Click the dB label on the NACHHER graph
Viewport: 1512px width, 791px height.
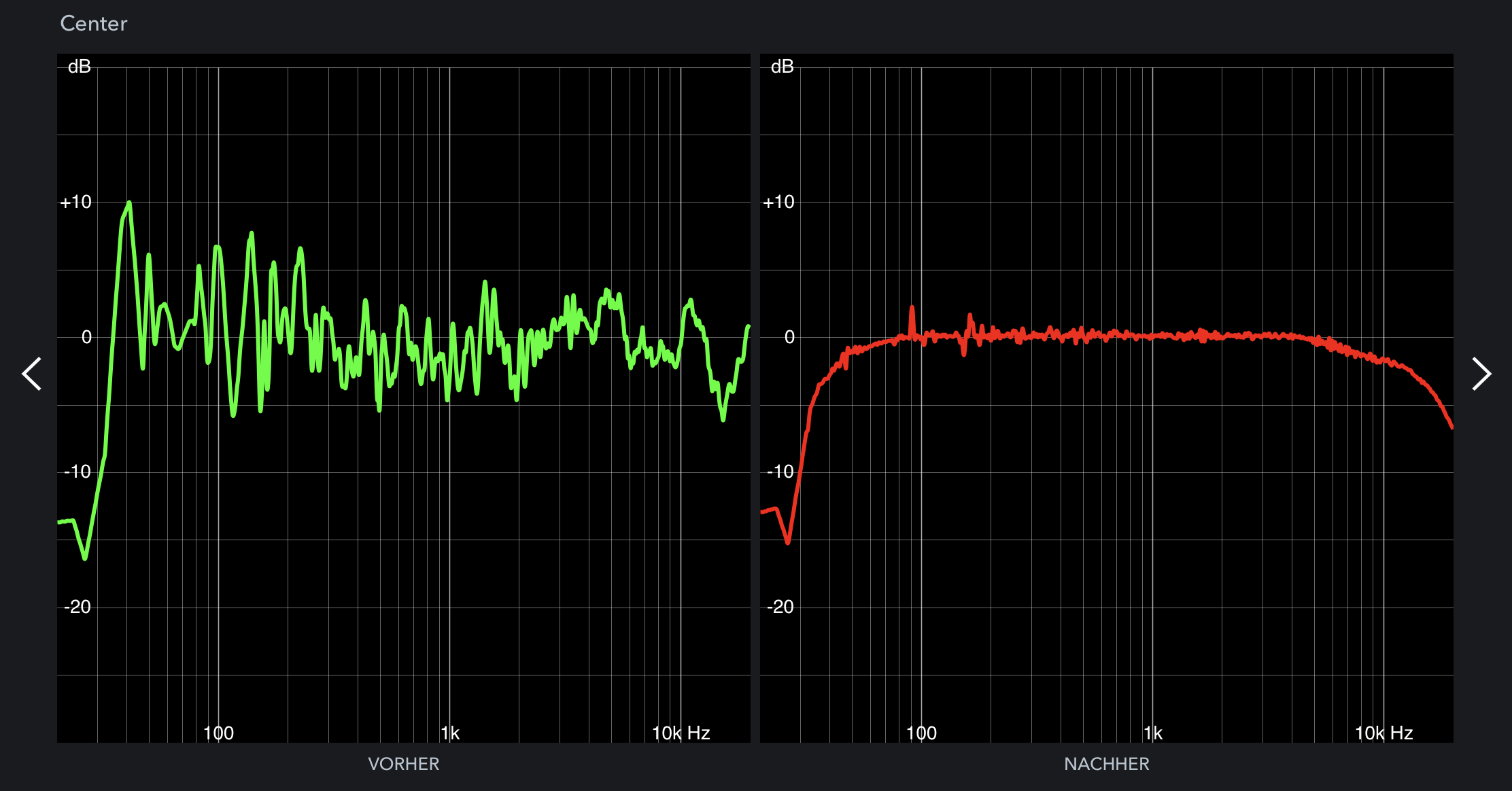click(x=782, y=67)
